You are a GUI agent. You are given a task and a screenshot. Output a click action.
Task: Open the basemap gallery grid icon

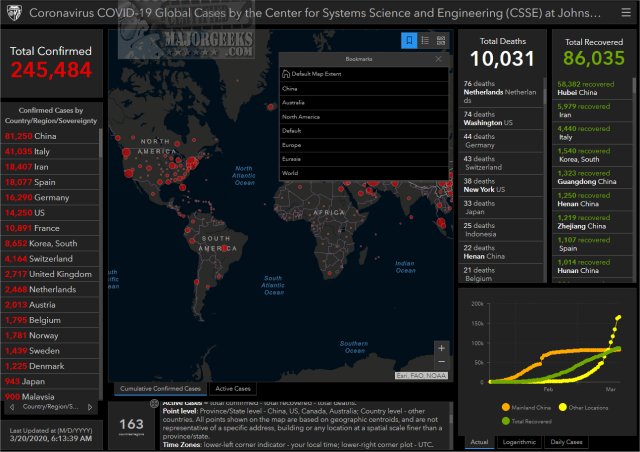click(441, 40)
